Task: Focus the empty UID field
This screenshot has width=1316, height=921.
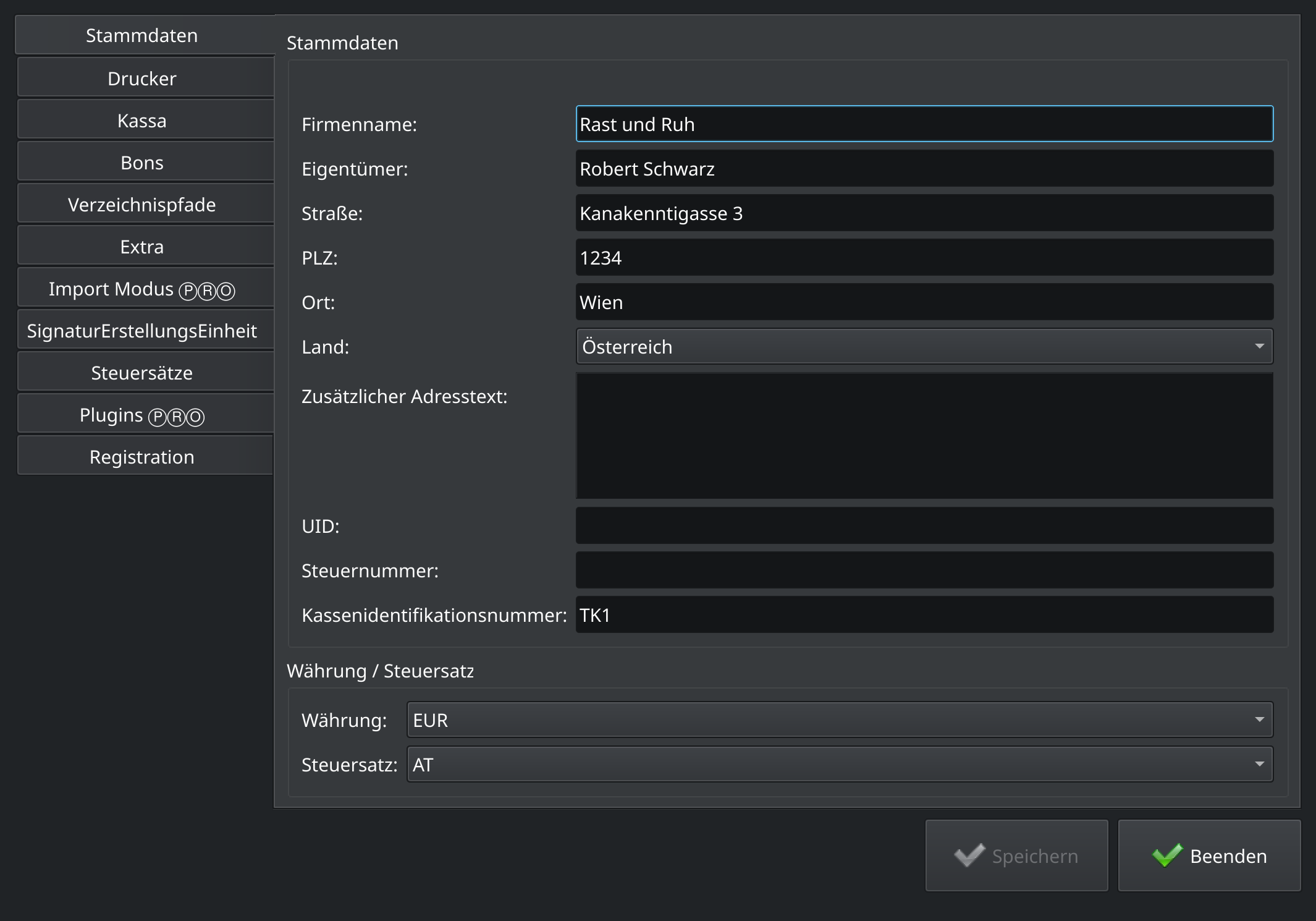Action: 924,525
